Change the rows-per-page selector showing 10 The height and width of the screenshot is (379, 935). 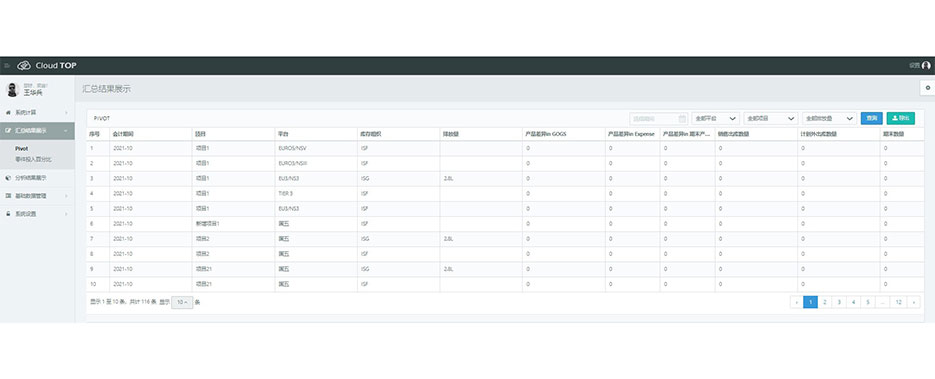(x=182, y=302)
